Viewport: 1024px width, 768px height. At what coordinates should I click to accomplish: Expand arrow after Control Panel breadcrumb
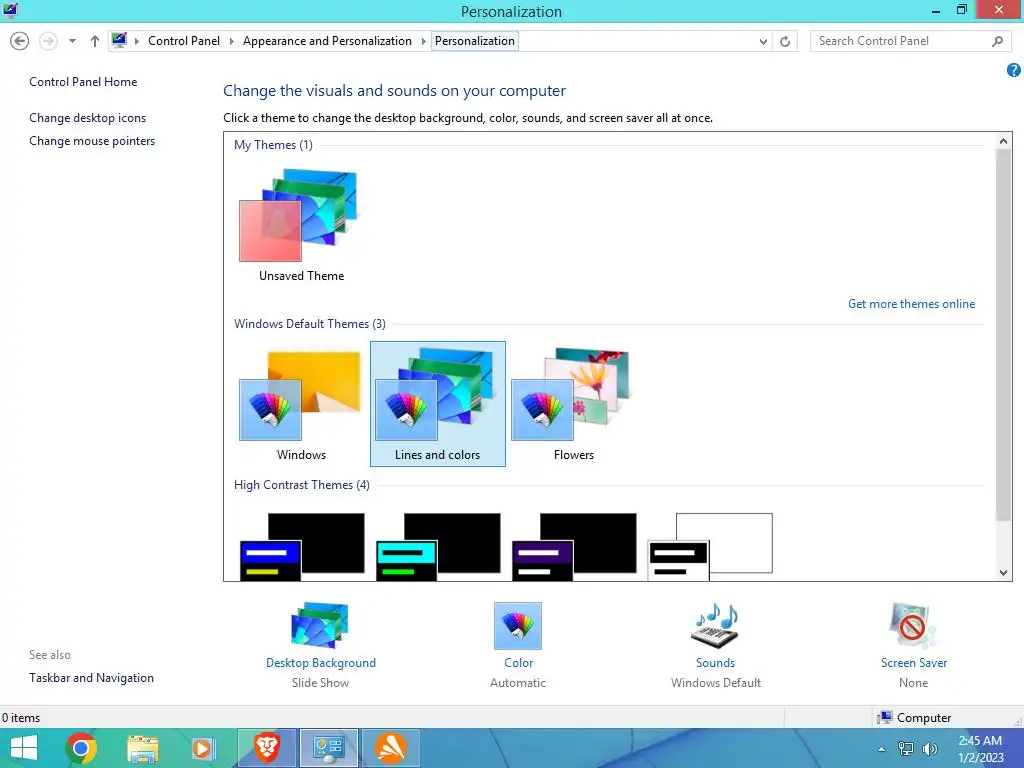pyautogui.click(x=231, y=41)
